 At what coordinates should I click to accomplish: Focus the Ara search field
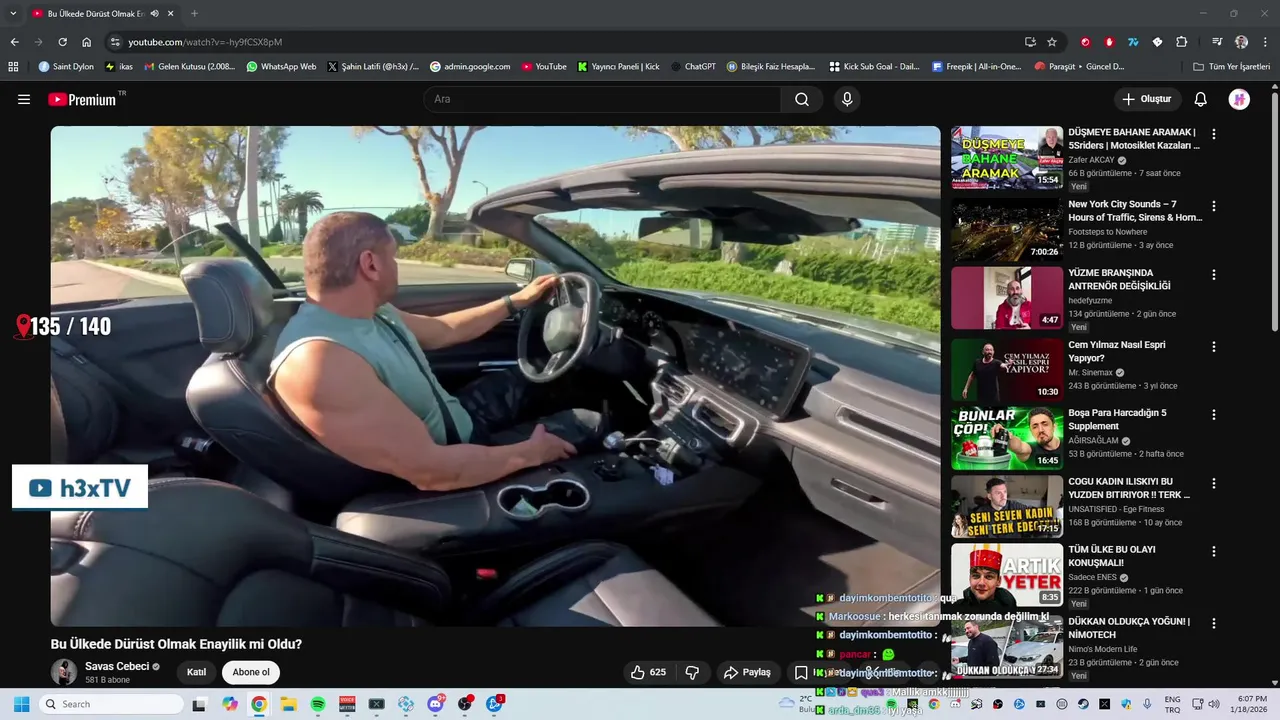tap(602, 99)
